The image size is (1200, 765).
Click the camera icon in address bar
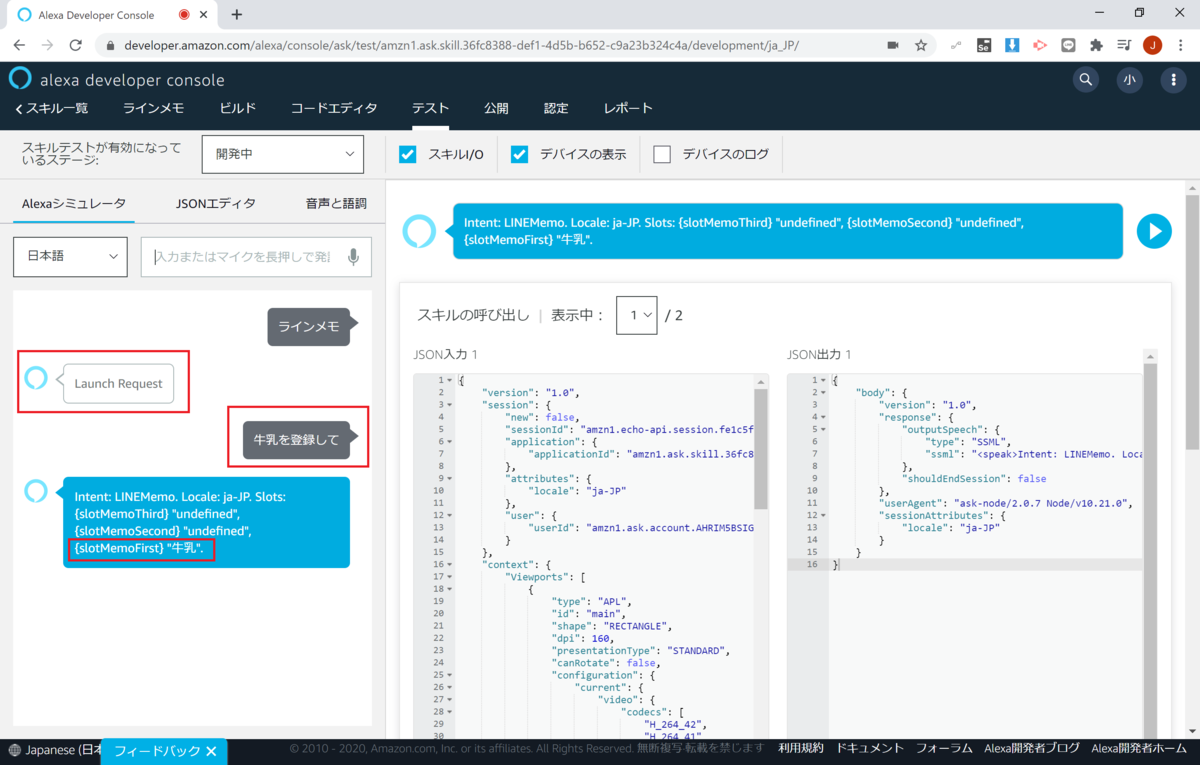(x=893, y=45)
